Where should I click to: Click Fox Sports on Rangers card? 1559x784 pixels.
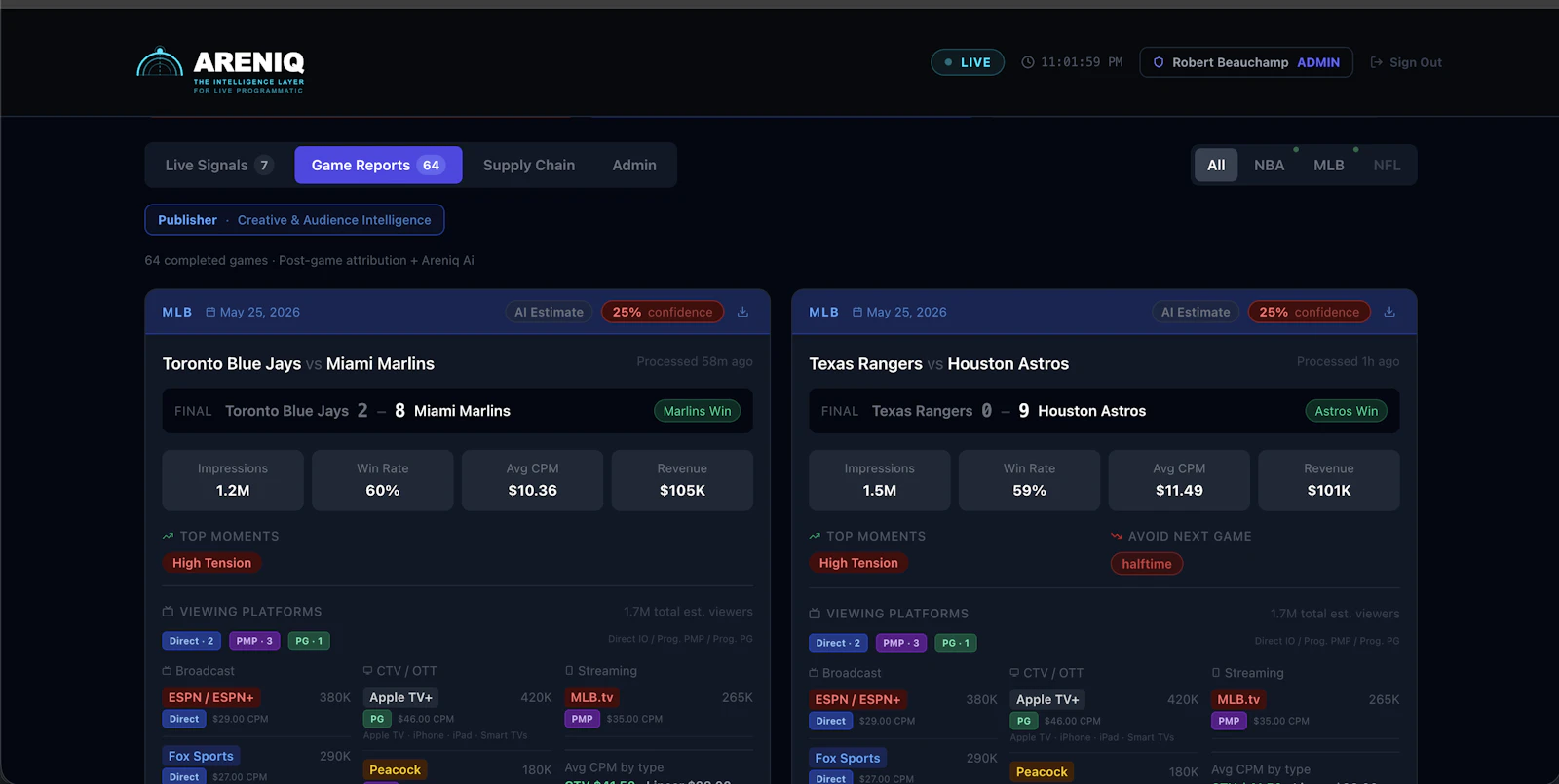pyautogui.click(x=848, y=758)
